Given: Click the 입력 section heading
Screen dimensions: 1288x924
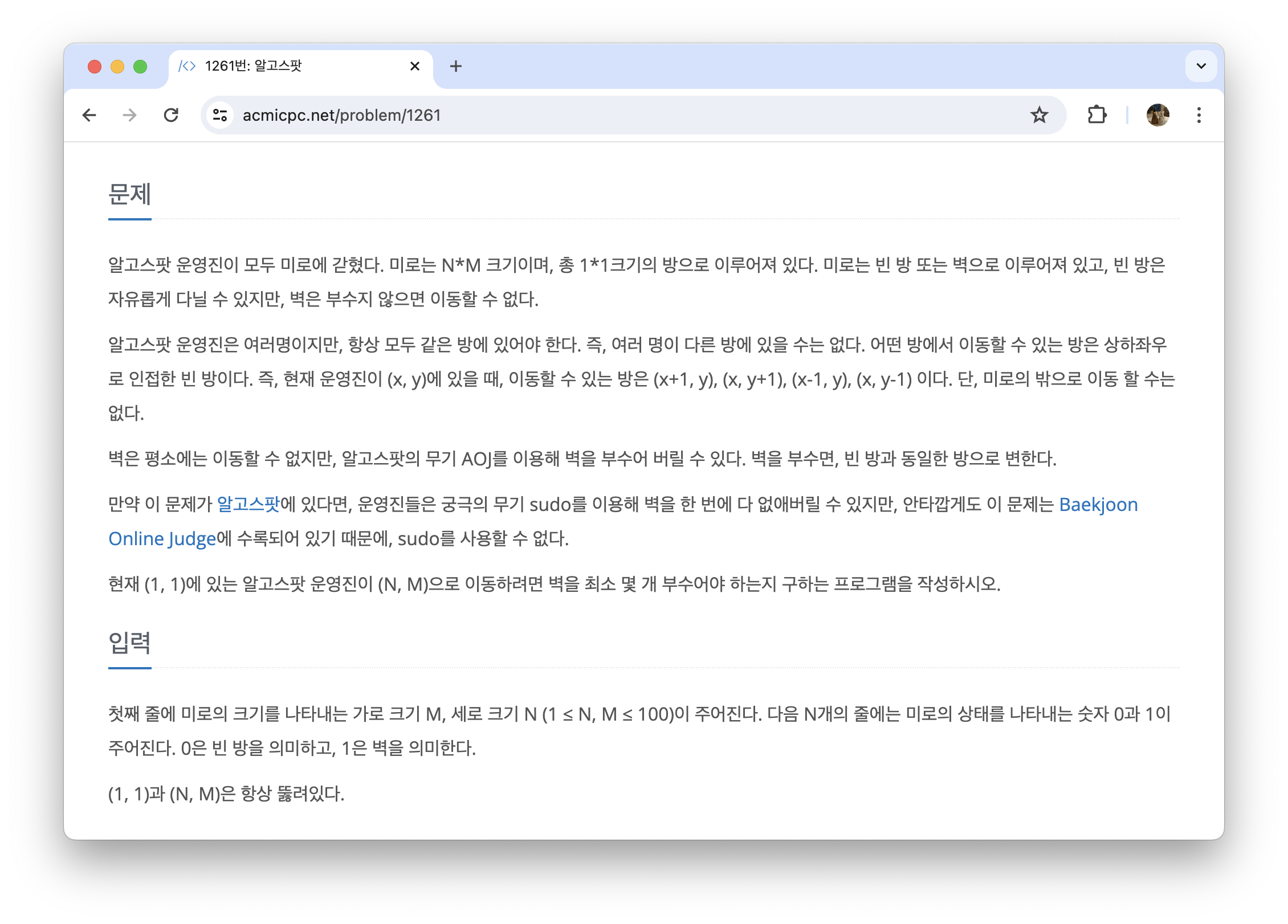Looking at the screenshot, I should coord(130,643).
